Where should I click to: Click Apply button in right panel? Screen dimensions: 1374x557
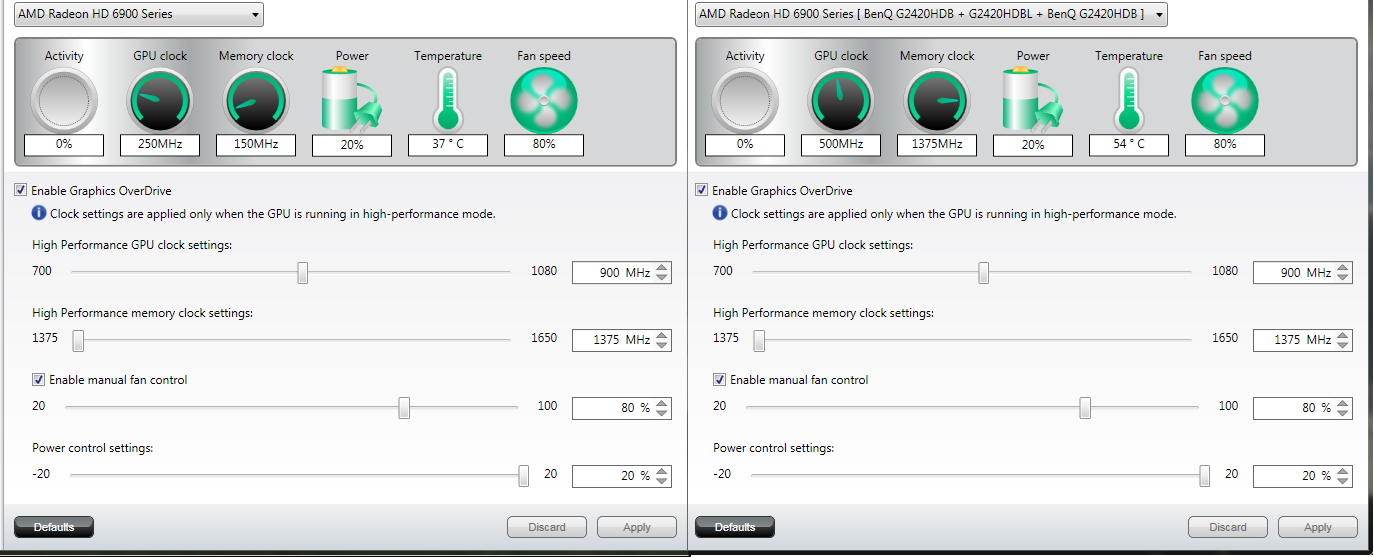[x=1318, y=527]
